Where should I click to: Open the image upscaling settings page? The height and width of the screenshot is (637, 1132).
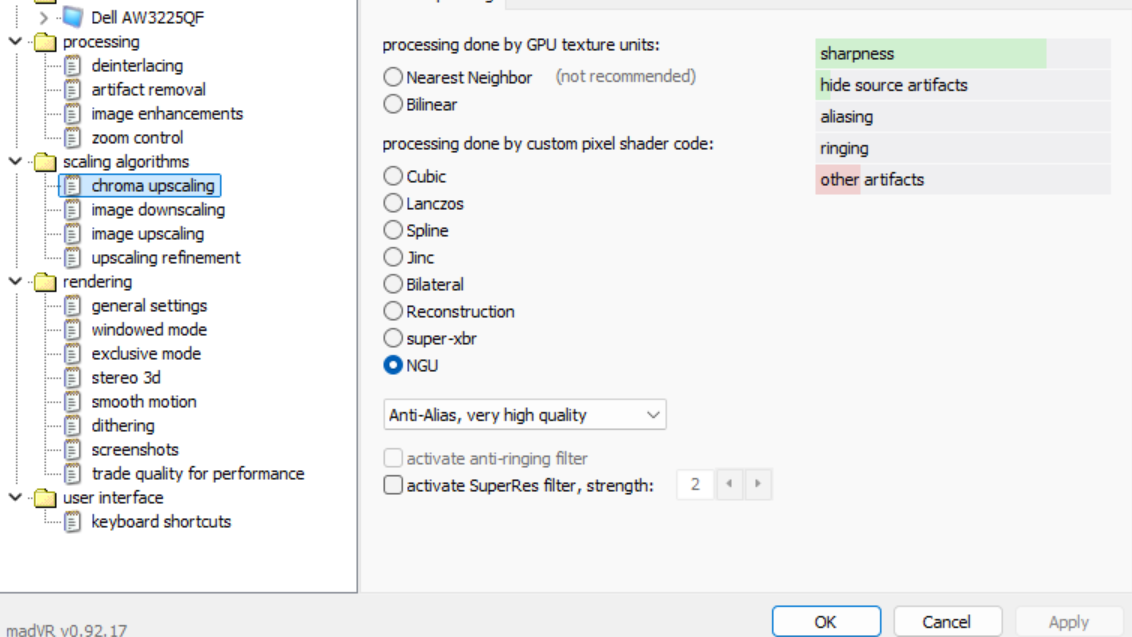point(147,234)
